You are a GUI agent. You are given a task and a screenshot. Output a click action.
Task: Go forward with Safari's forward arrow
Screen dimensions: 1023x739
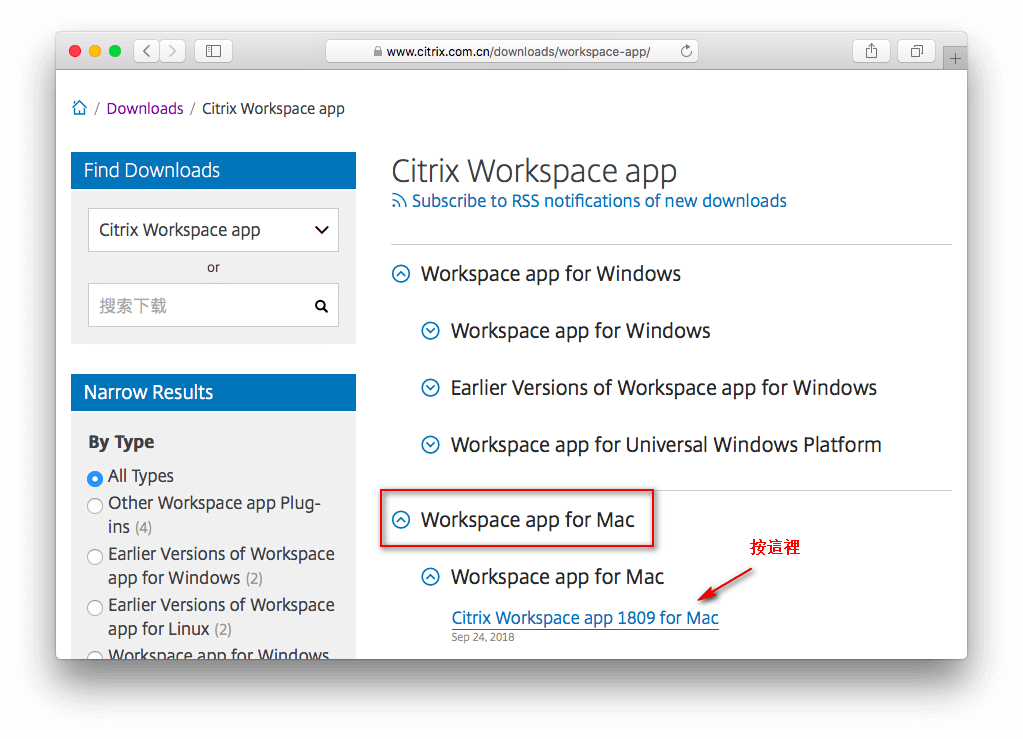pyautogui.click(x=172, y=51)
